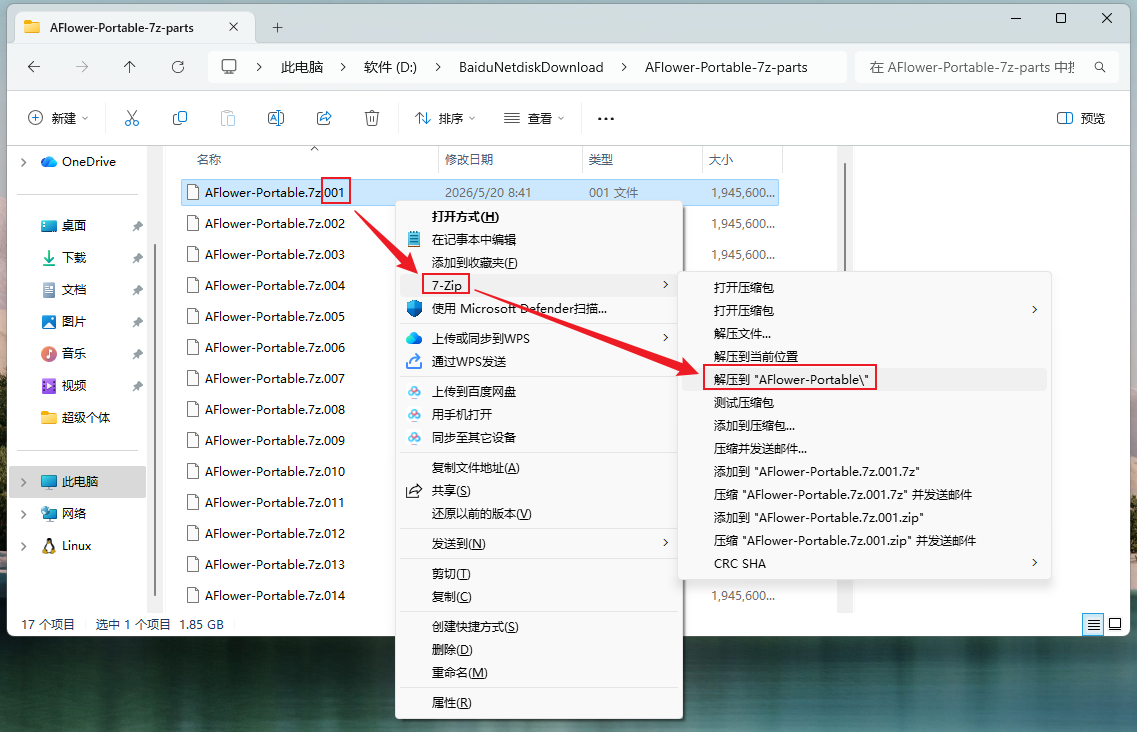1137x732 pixels.
Task: Expand the OneDrive tree node
Action: 23,162
